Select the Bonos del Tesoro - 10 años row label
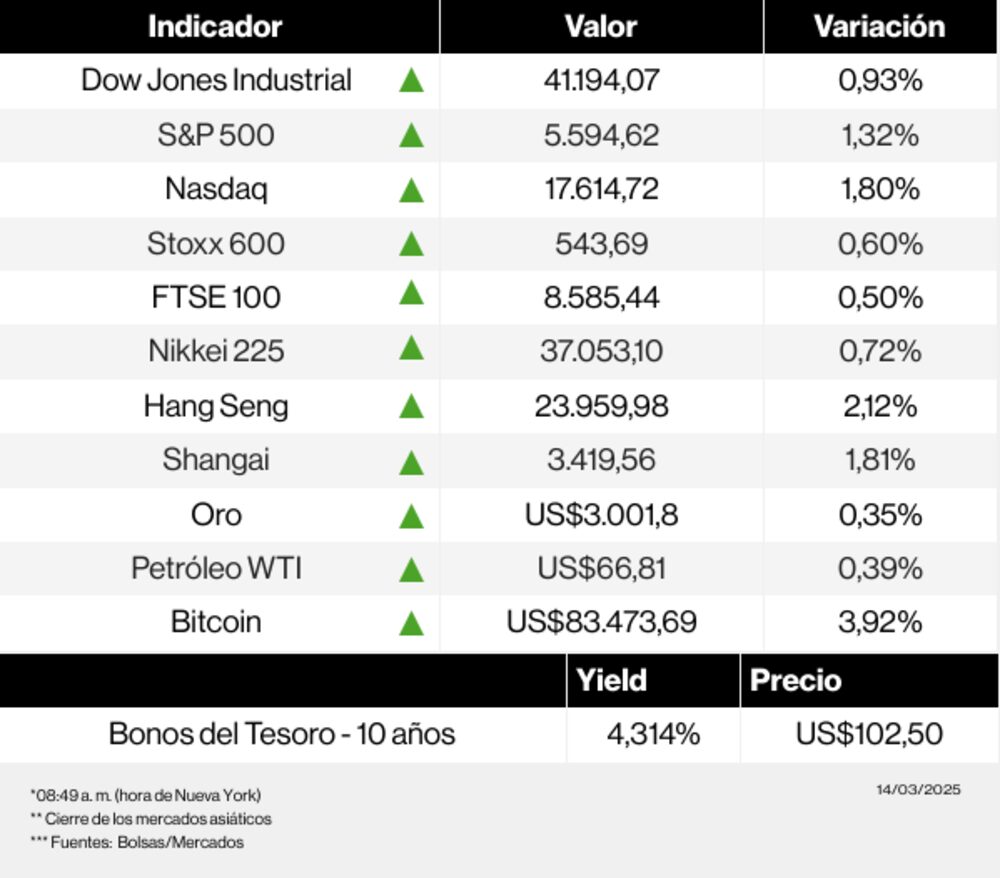Screen dimensions: 1000x878 point(282,734)
